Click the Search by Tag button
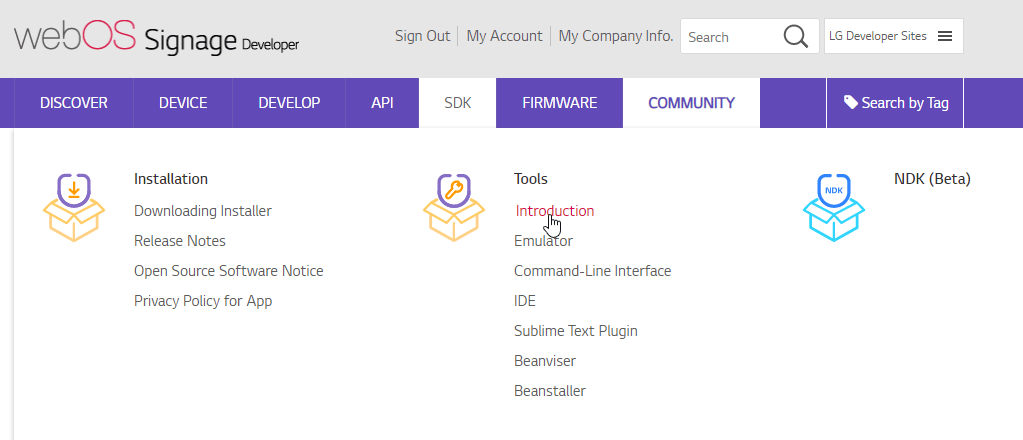 coord(895,102)
